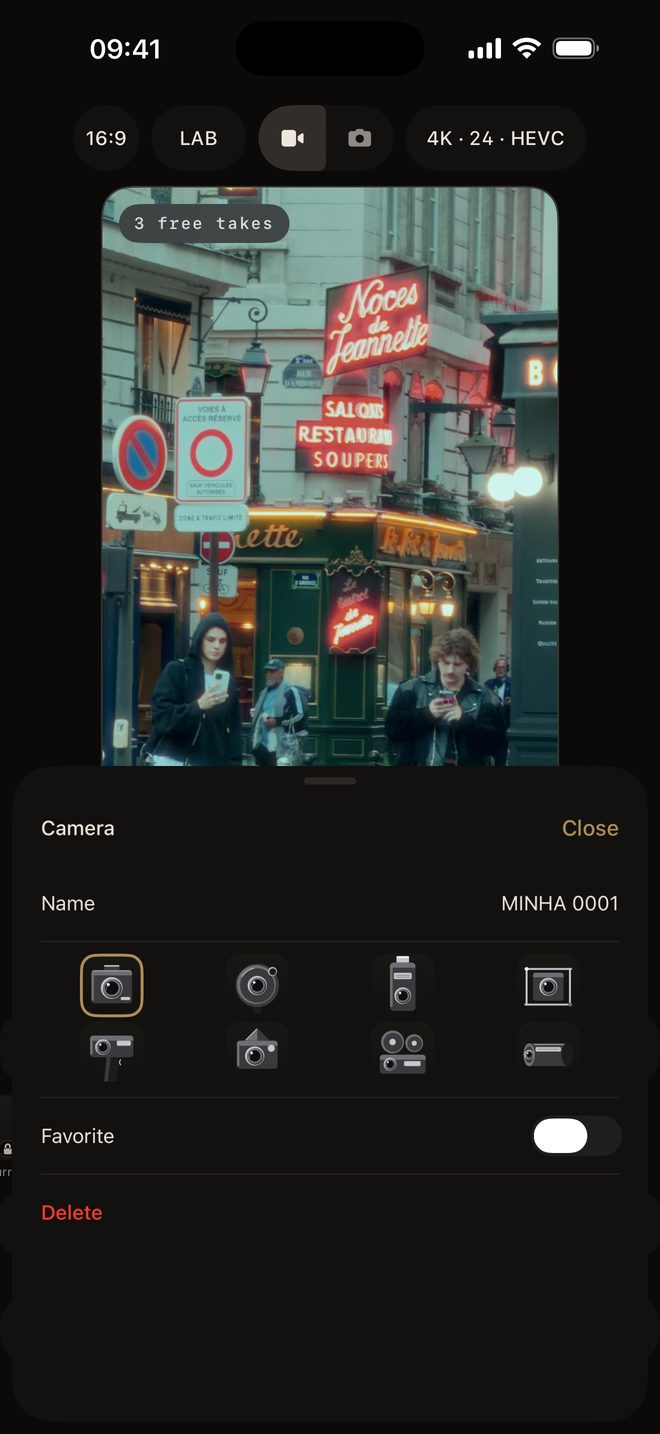Select the twin-reel film projector camera icon
This screenshot has width=660, height=1434.
(x=403, y=1052)
